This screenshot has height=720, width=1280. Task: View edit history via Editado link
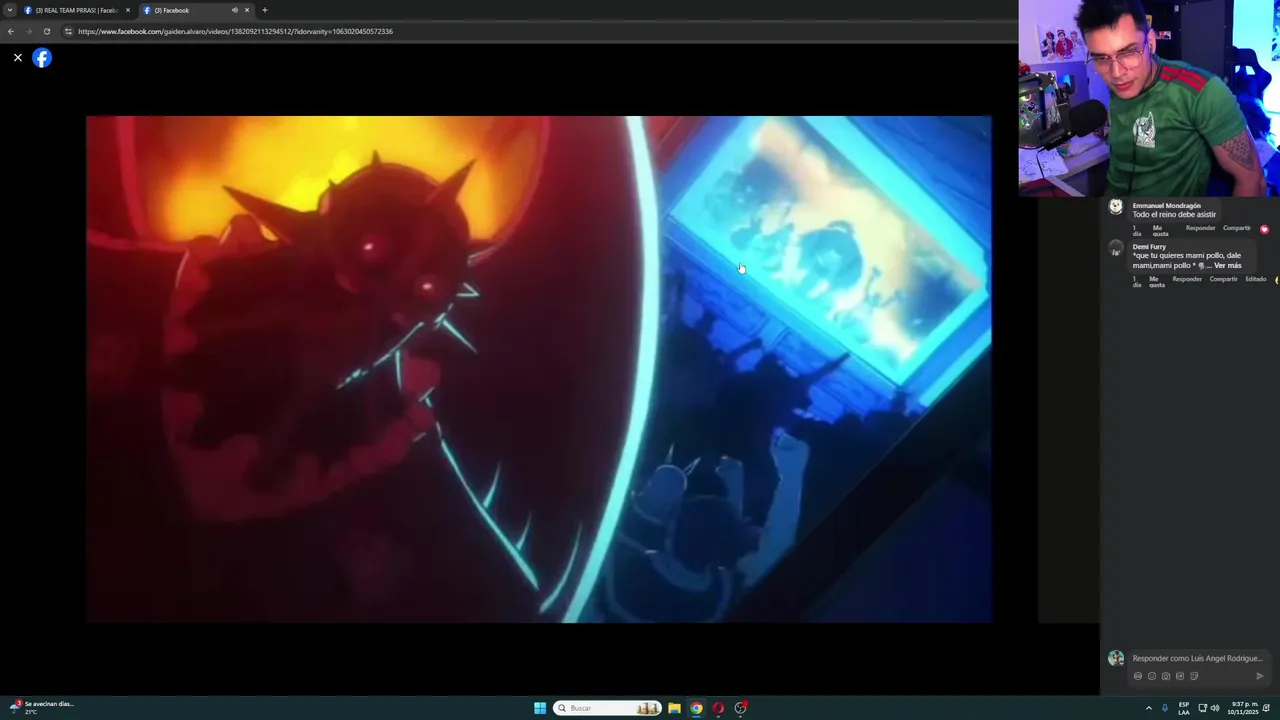1256,279
